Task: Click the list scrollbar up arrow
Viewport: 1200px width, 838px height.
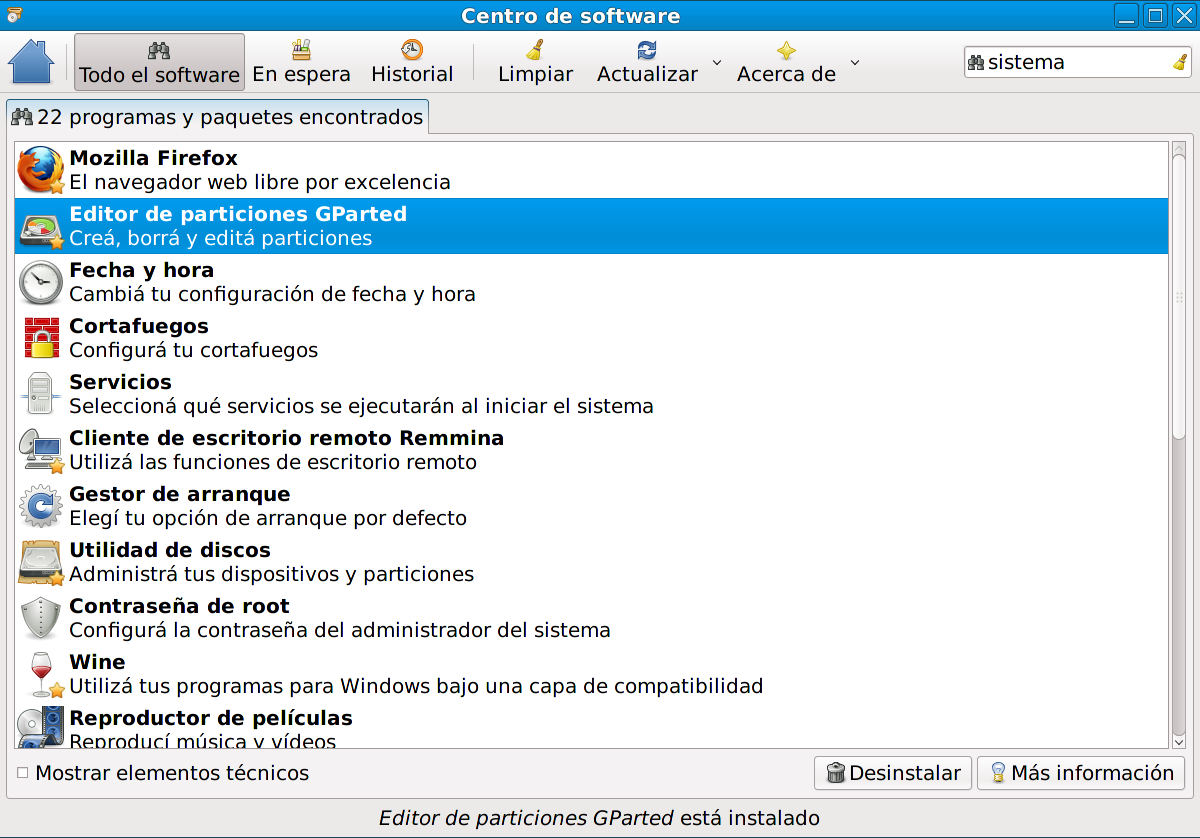Action: (x=1179, y=150)
